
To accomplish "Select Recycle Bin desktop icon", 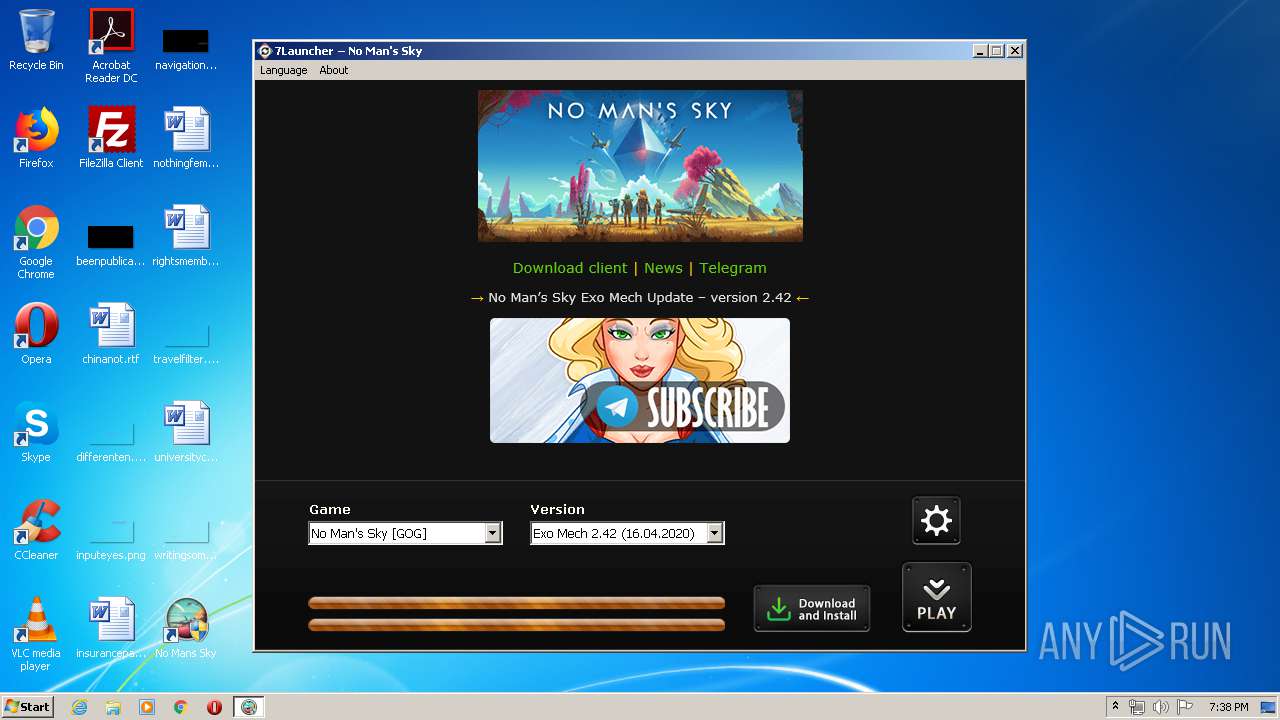I will click(36, 40).
